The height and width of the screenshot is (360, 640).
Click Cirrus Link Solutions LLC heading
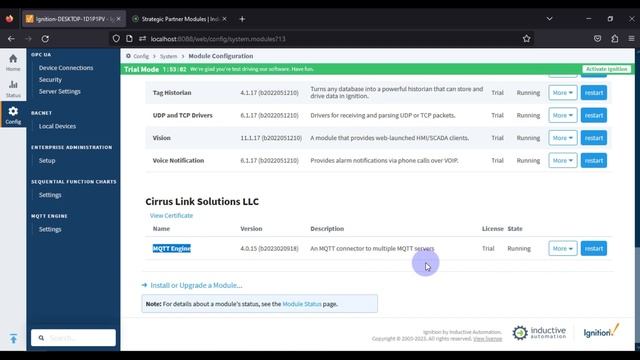click(x=202, y=201)
